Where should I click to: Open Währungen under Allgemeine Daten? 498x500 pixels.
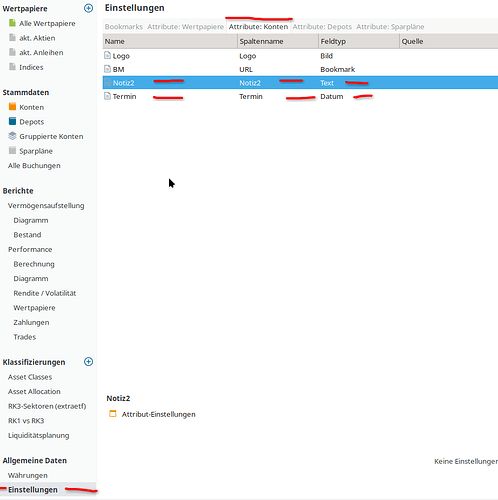pos(28,475)
